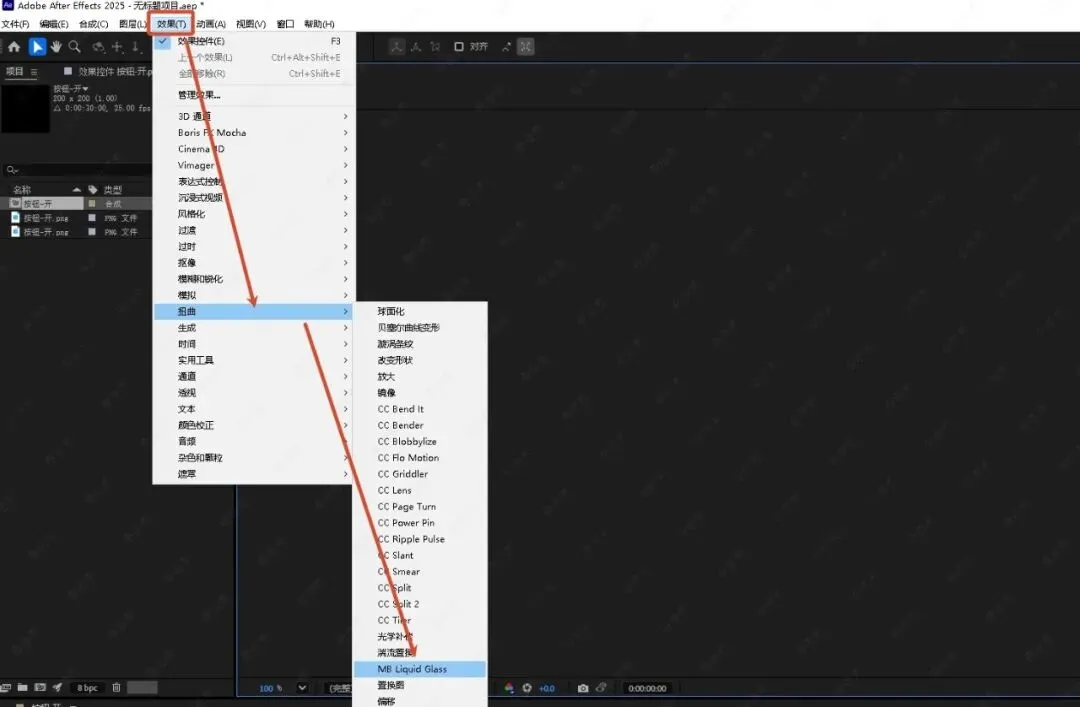Select the Pan camera tool
Viewport: 1080px width, 707px height.
(x=117, y=47)
